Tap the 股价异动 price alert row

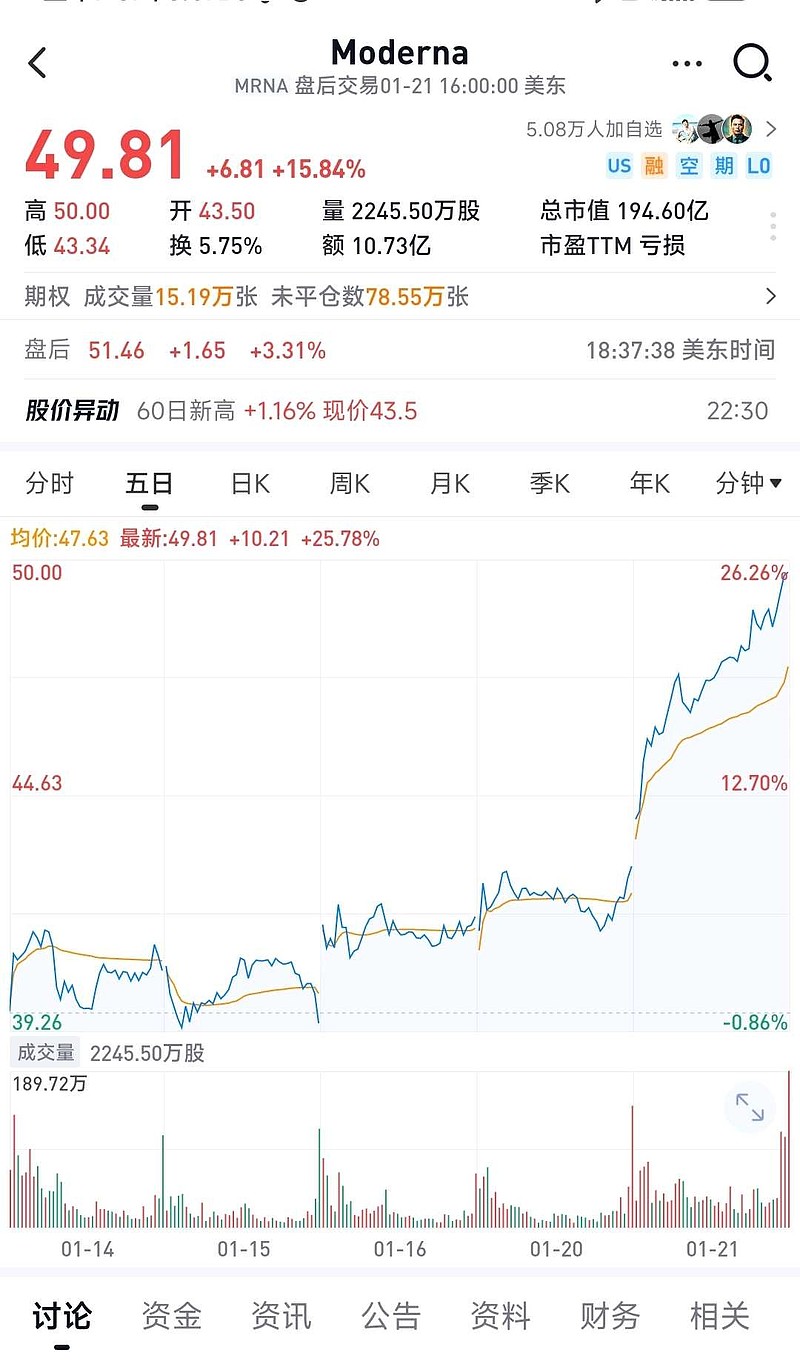tap(400, 411)
